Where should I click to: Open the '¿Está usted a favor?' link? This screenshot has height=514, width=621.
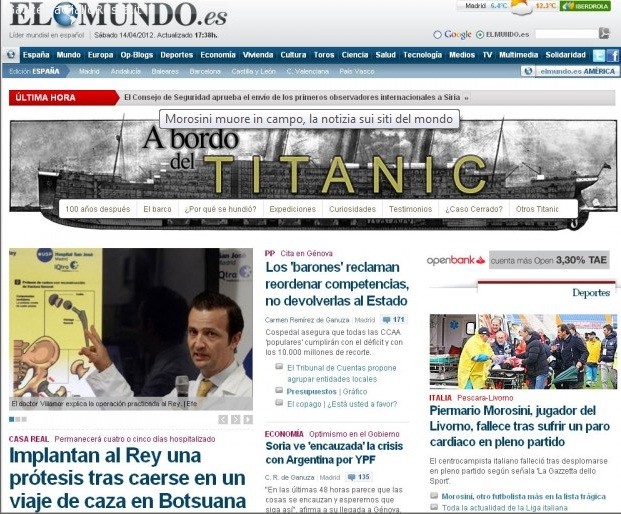362,404
